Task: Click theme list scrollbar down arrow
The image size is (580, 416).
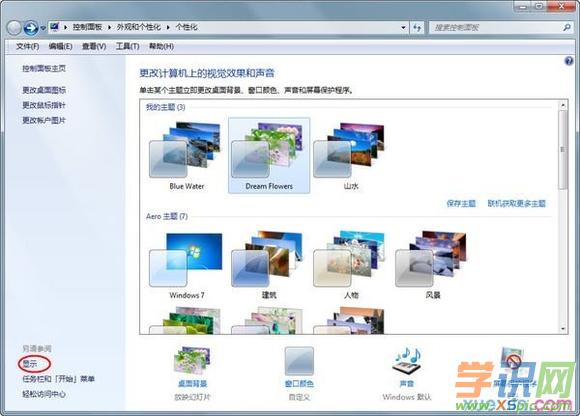Action: tap(563, 328)
